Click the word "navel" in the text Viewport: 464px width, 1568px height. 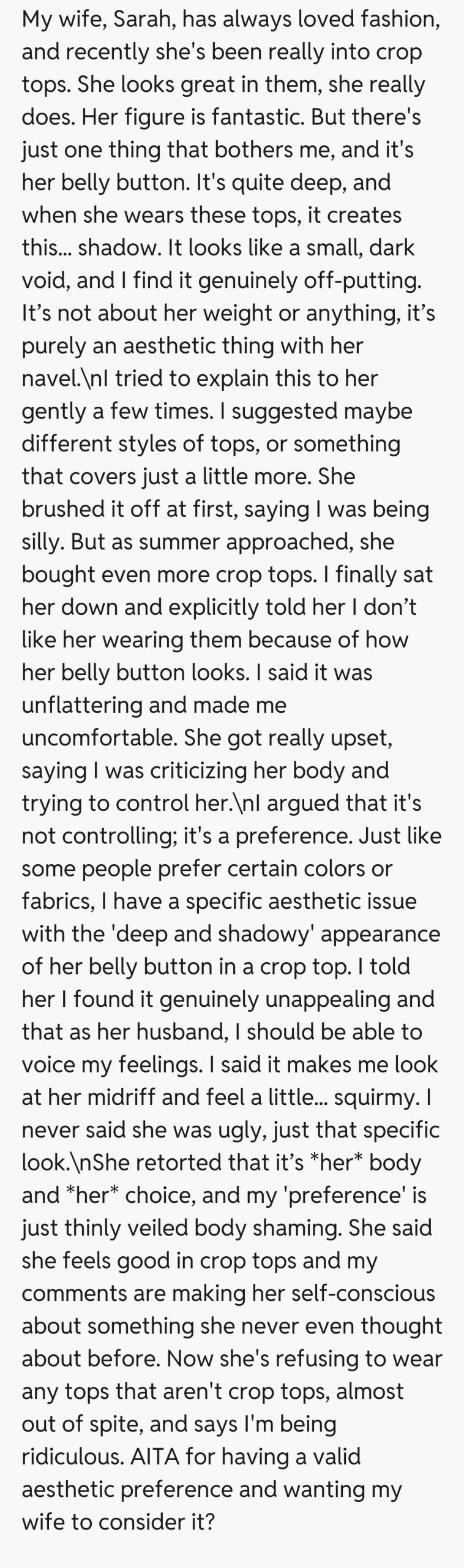coord(50,379)
